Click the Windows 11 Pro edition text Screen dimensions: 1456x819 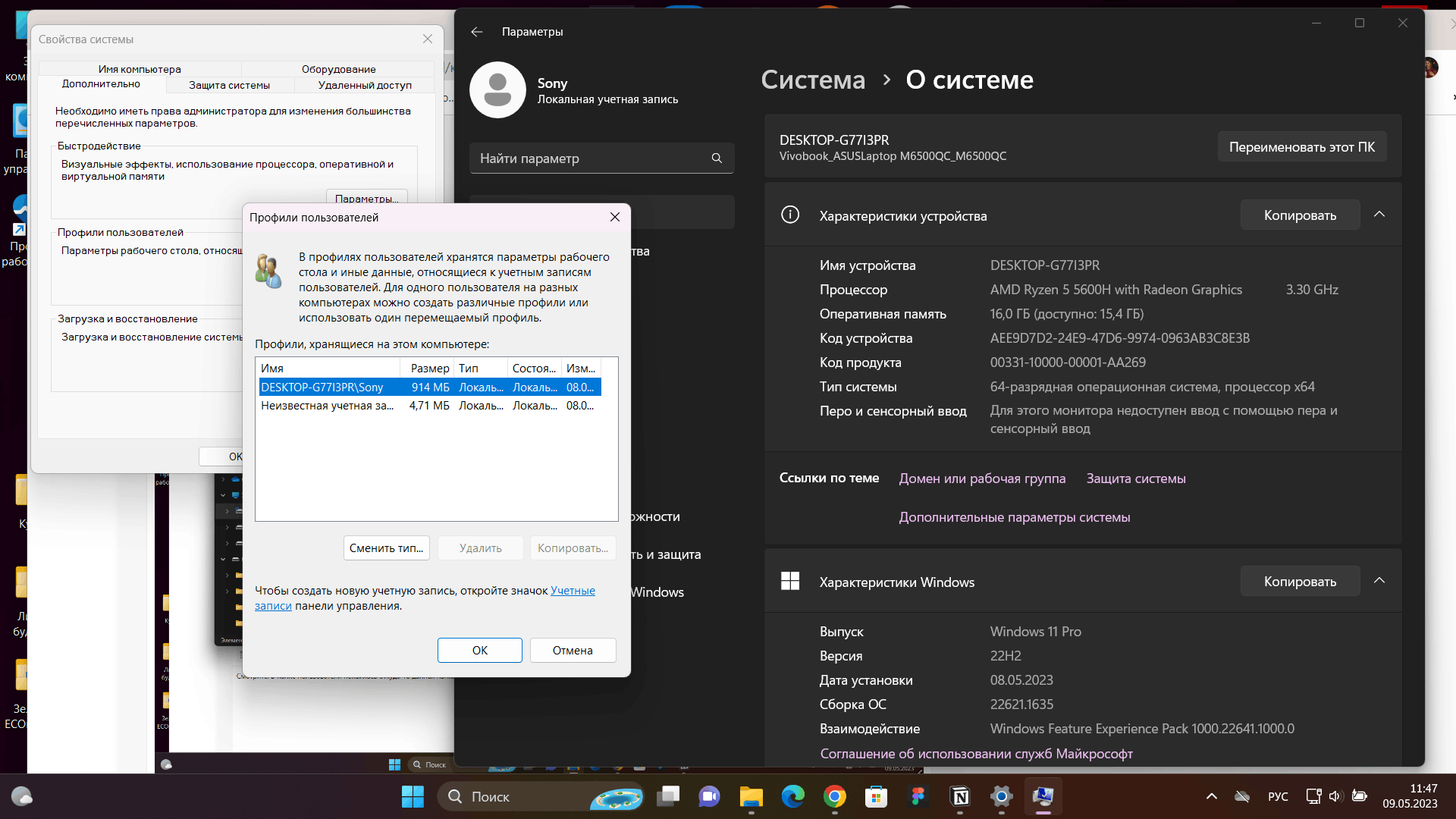1035,632
